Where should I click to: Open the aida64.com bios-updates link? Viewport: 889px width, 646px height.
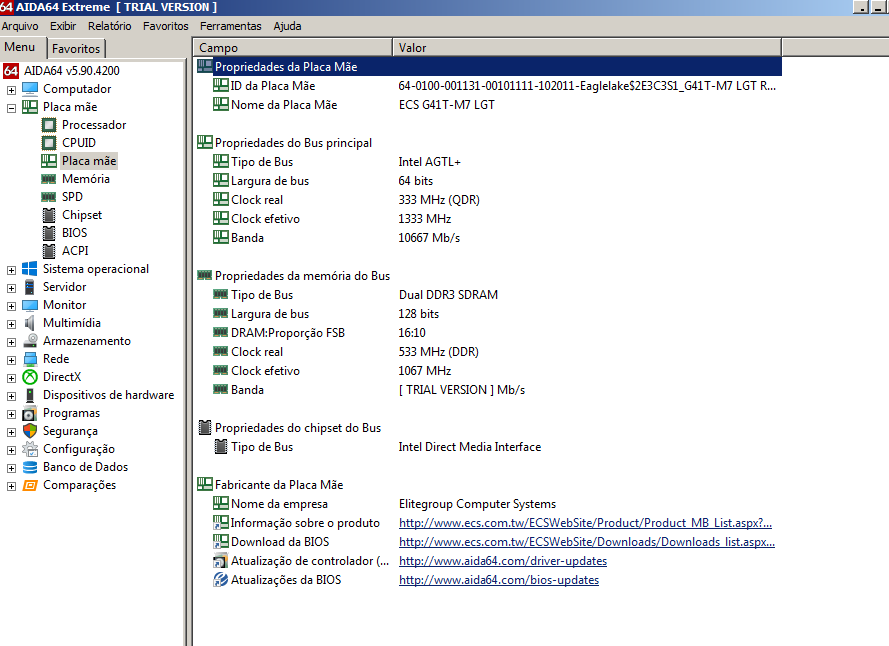499,580
